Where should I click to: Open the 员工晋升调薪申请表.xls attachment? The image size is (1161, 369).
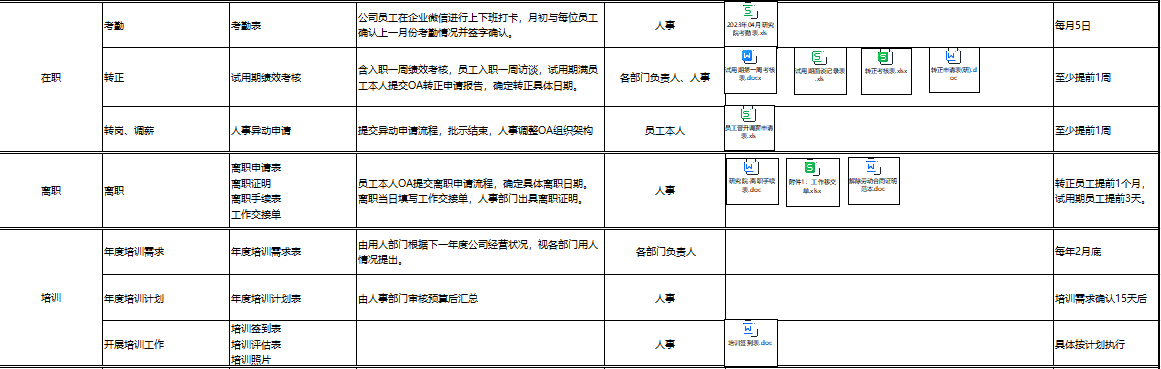tap(749, 128)
